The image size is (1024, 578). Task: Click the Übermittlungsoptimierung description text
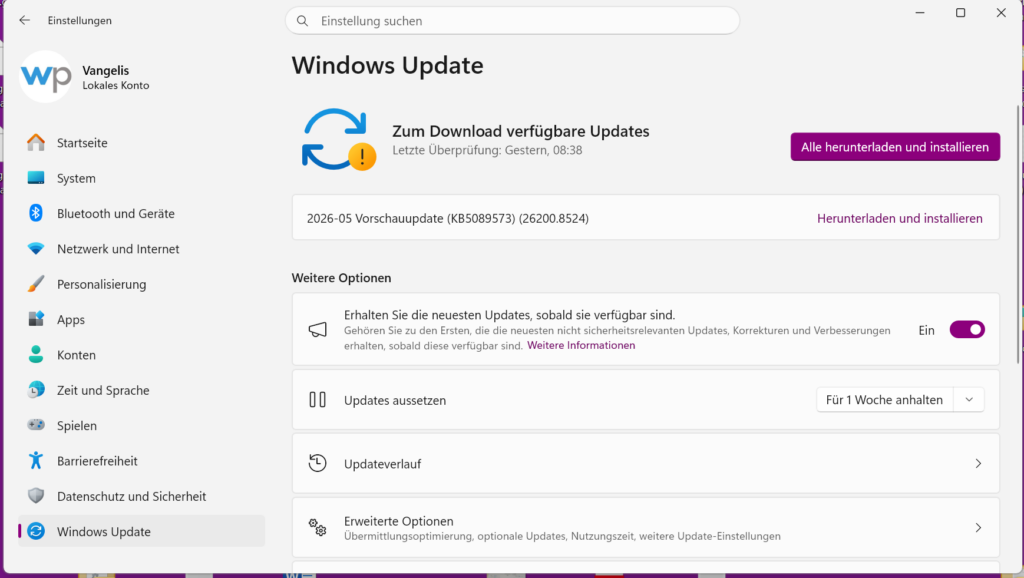pyautogui.click(x=562, y=536)
